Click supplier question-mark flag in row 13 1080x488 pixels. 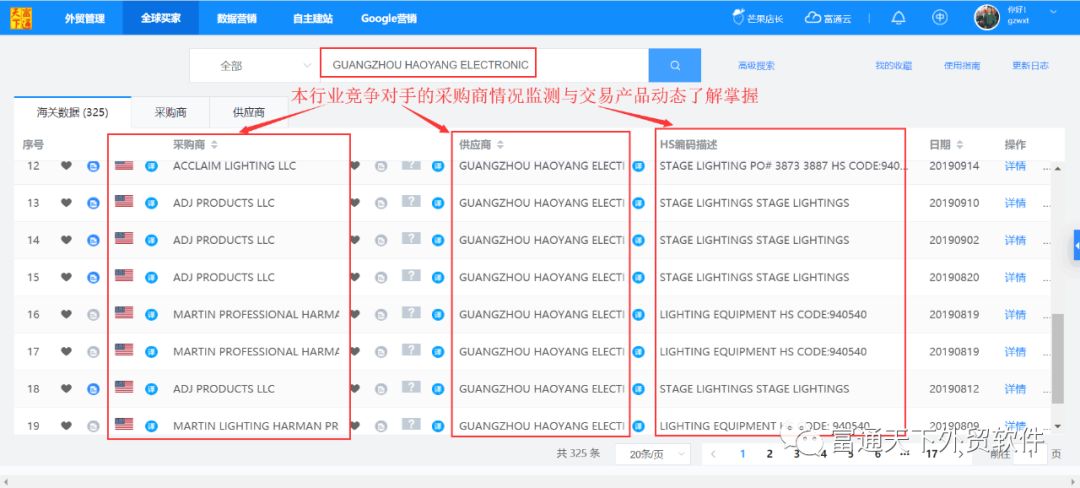coord(411,201)
